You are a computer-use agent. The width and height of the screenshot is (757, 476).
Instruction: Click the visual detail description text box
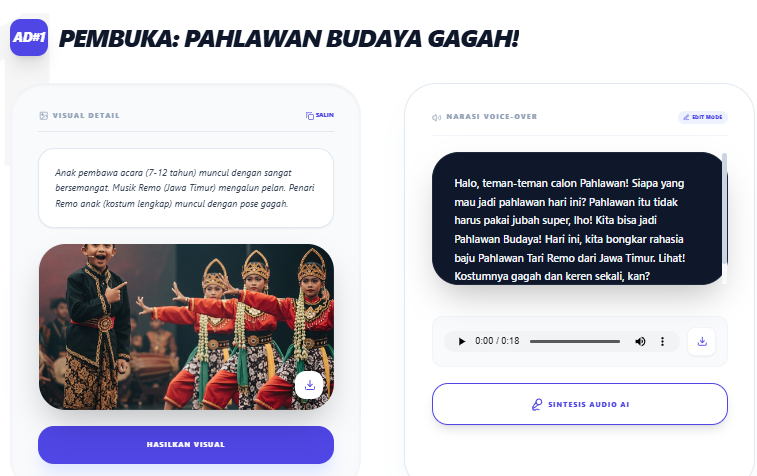pyautogui.click(x=186, y=188)
